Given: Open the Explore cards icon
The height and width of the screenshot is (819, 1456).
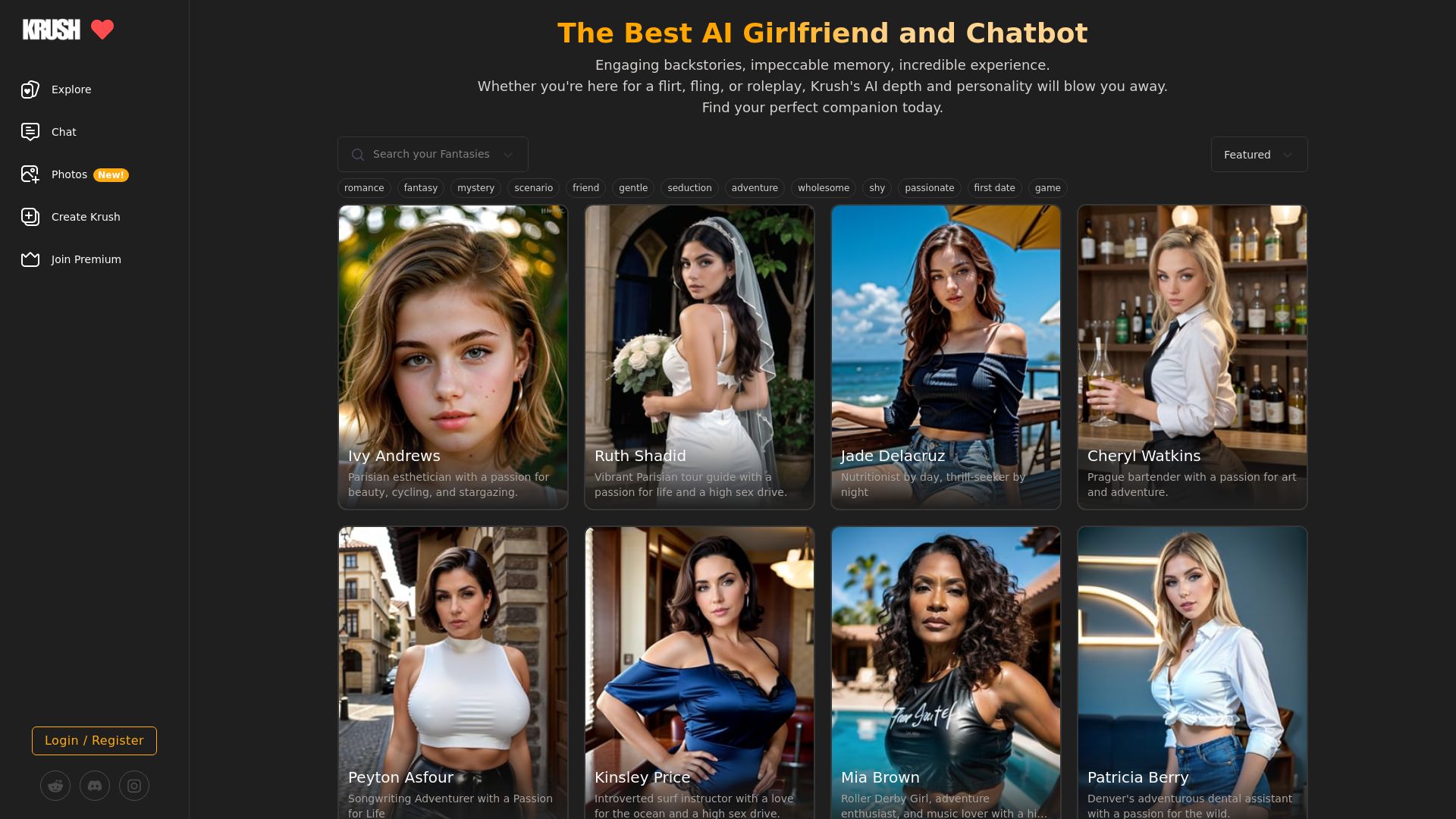Looking at the screenshot, I should click(x=30, y=89).
